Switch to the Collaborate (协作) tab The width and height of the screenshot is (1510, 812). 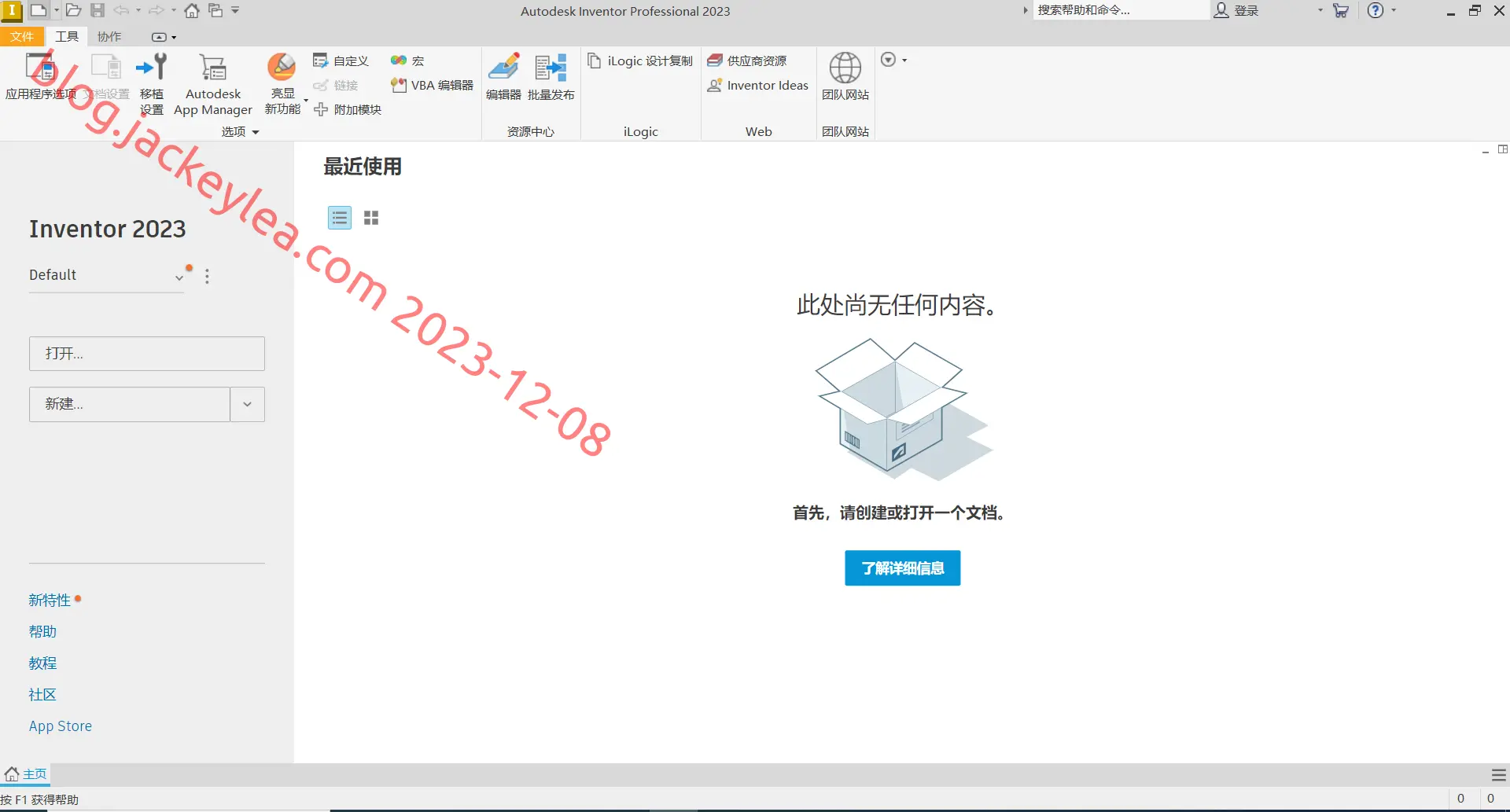[109, 37]
